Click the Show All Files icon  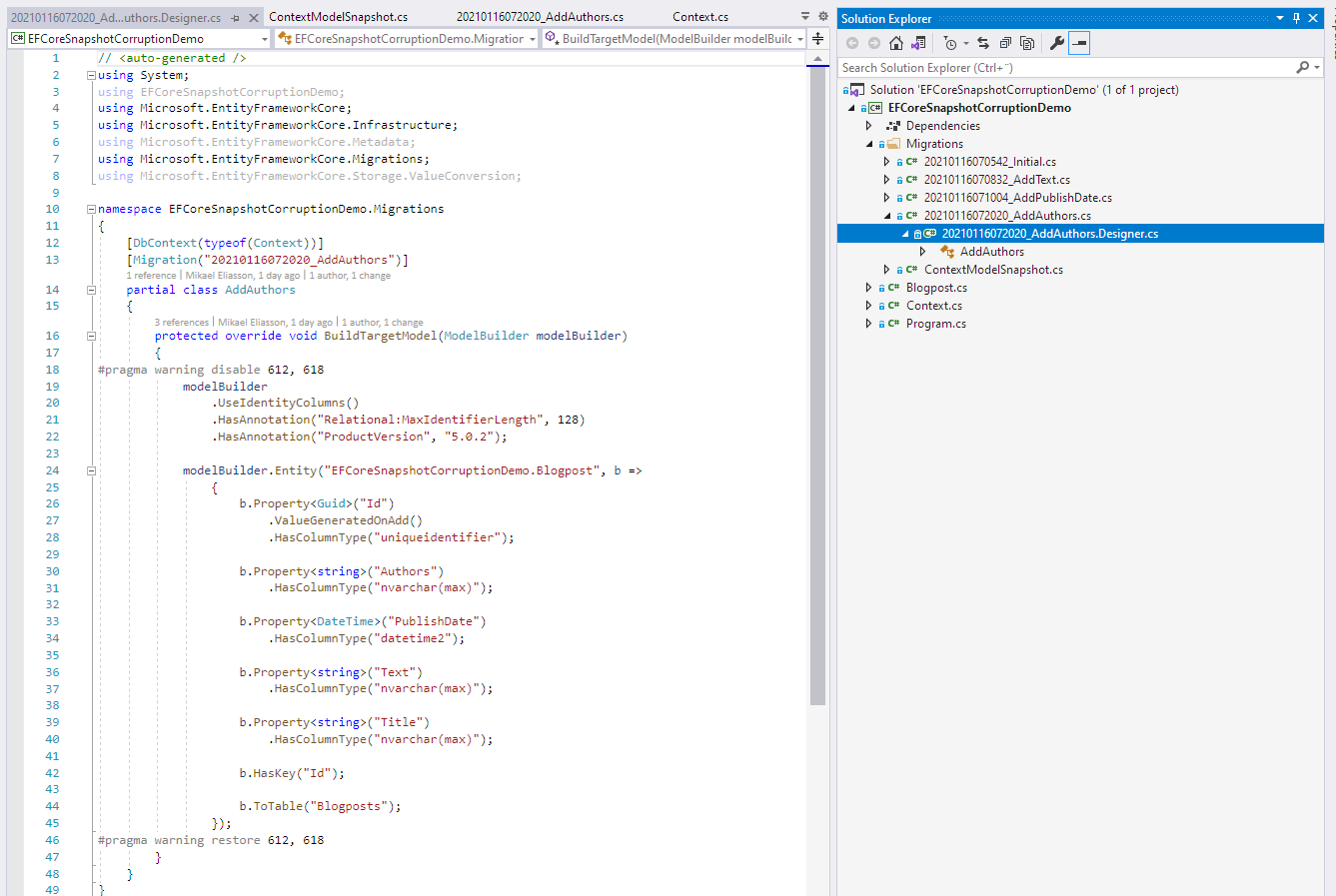[1027, 43]
